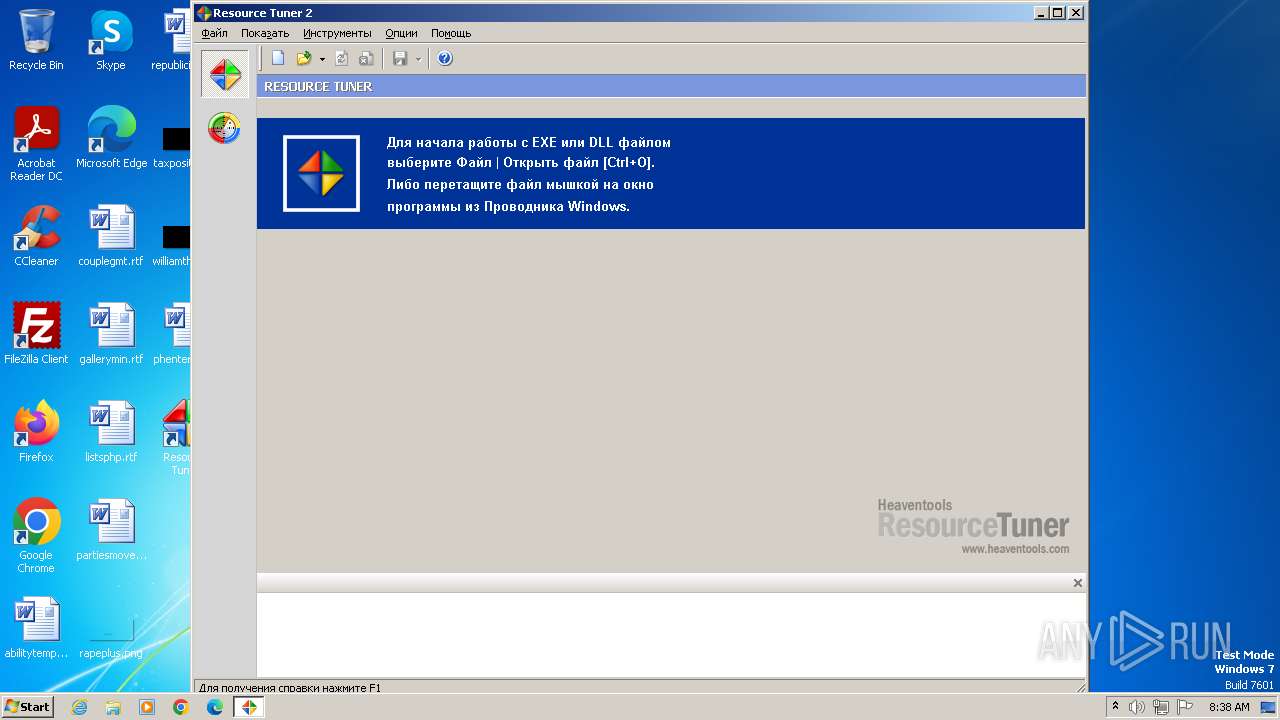Expand the recent files arrow beside Open
The height and width of the screenshot is (720, 1280).
point(322,59)
